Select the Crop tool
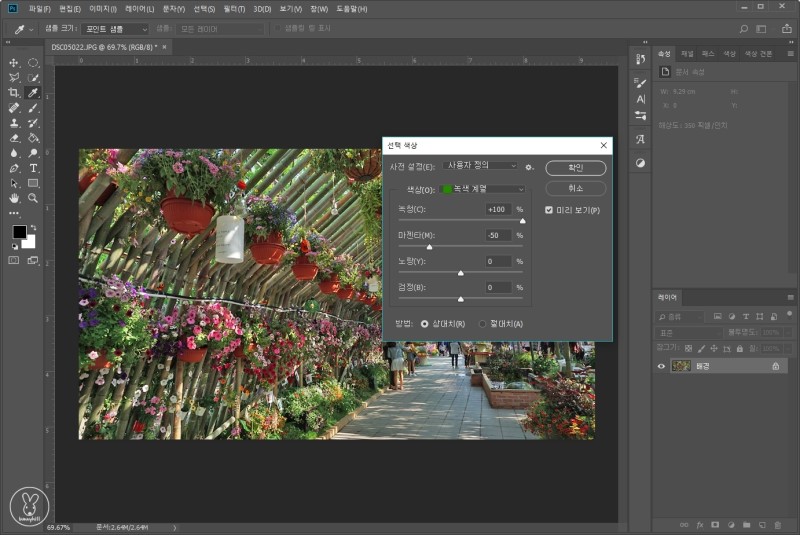Screen dimensions: 800x535 (14, 92)
